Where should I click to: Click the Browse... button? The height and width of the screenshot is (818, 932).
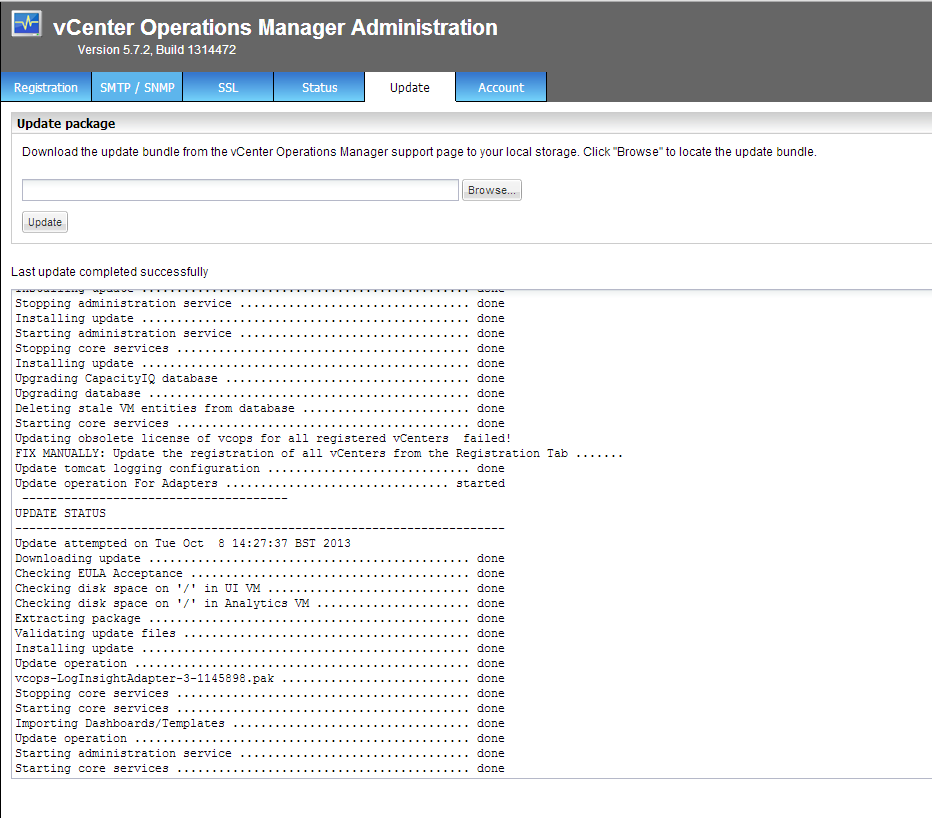491,190
